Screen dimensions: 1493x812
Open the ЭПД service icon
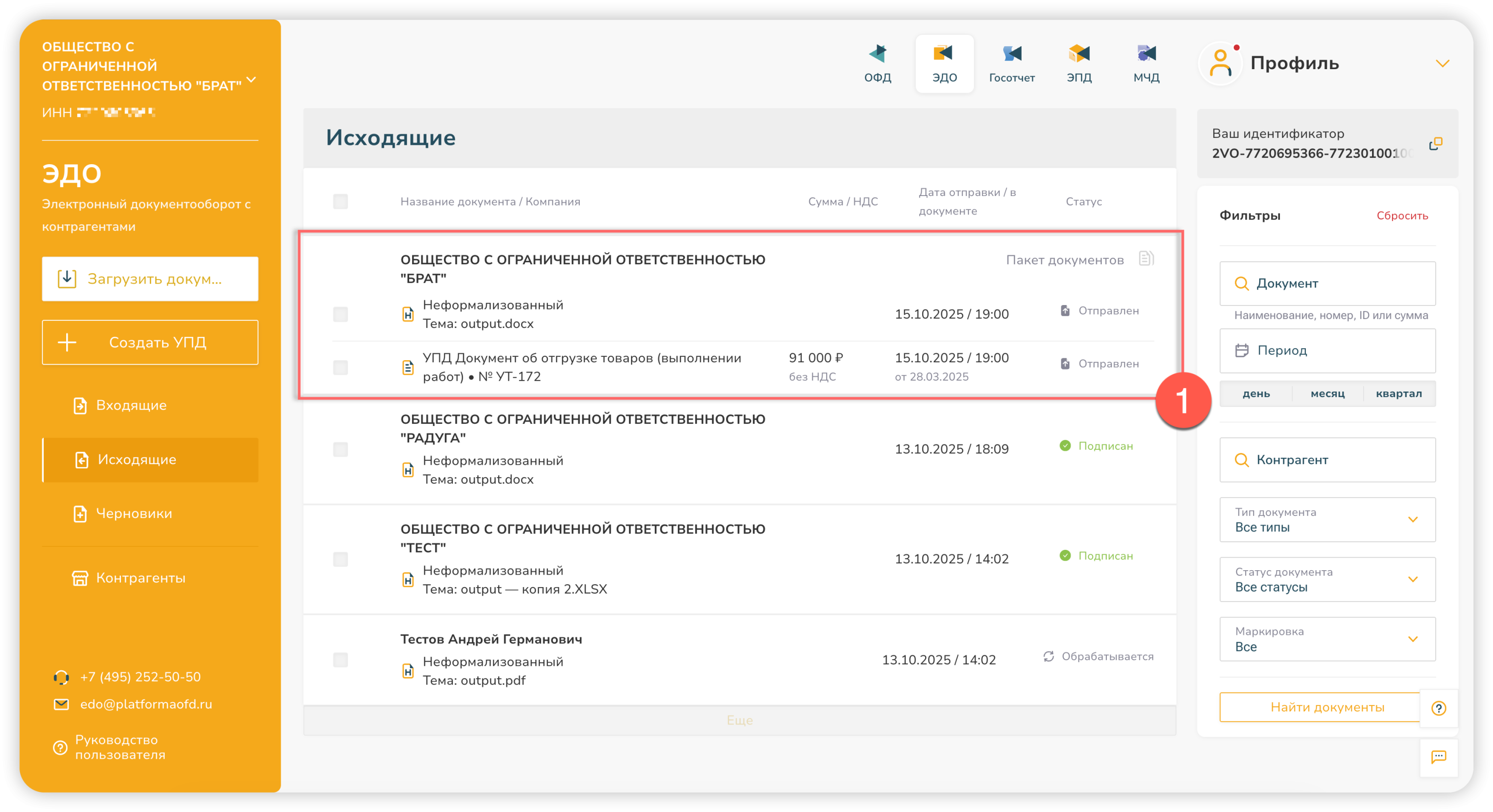[x=1078, y=63]
